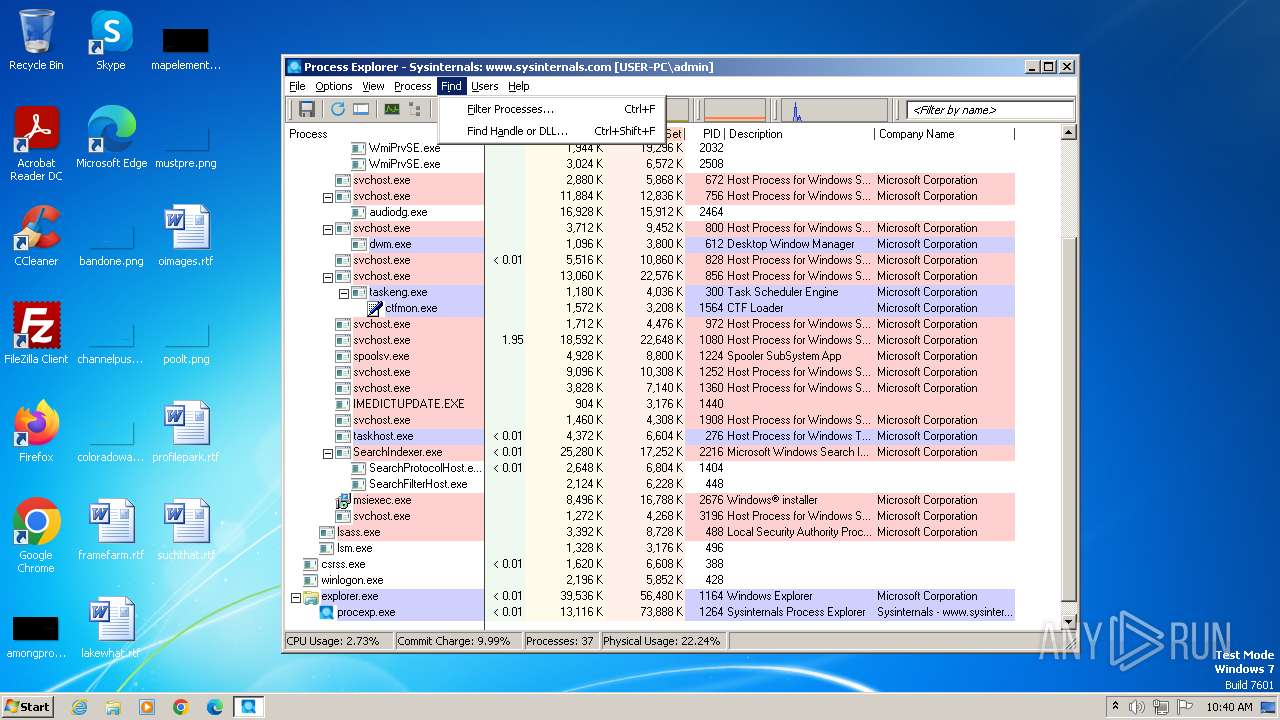
Task: Open Acrobat Reader DC shortcut
Action: point(36,143)
